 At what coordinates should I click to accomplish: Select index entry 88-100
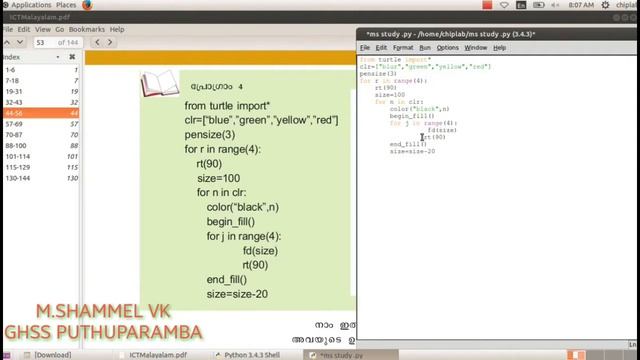[41, 146]
